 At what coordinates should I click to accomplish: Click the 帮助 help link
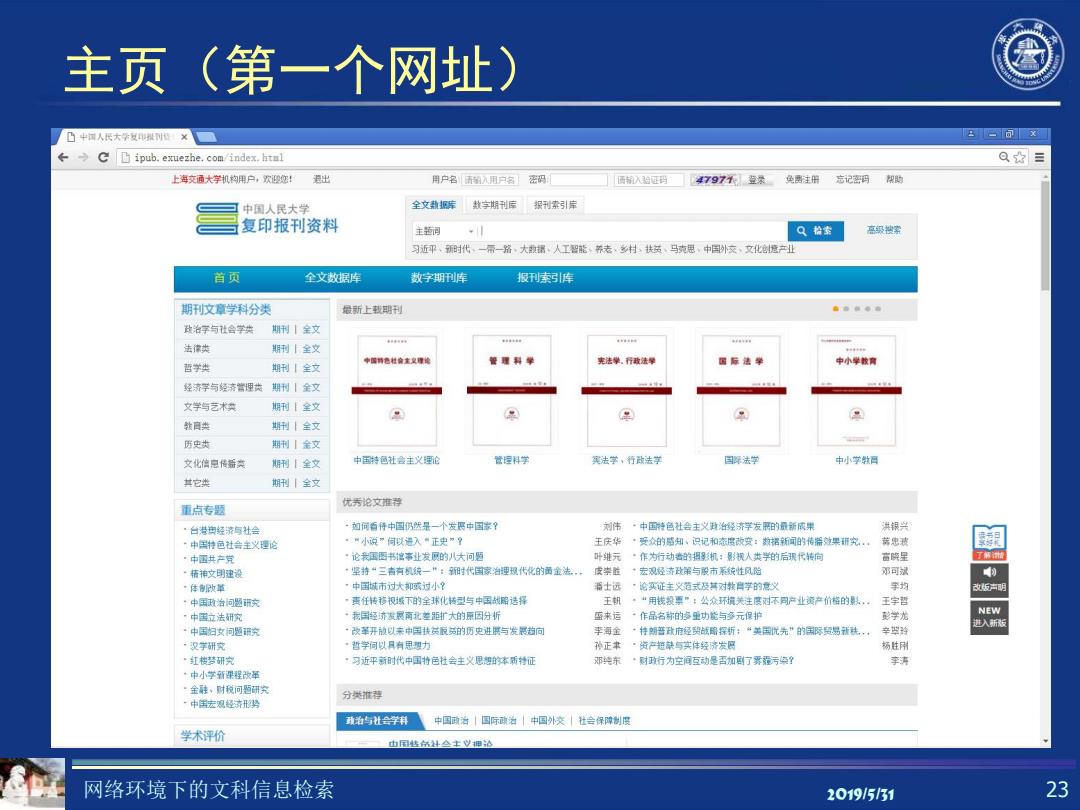click(894, 179)
